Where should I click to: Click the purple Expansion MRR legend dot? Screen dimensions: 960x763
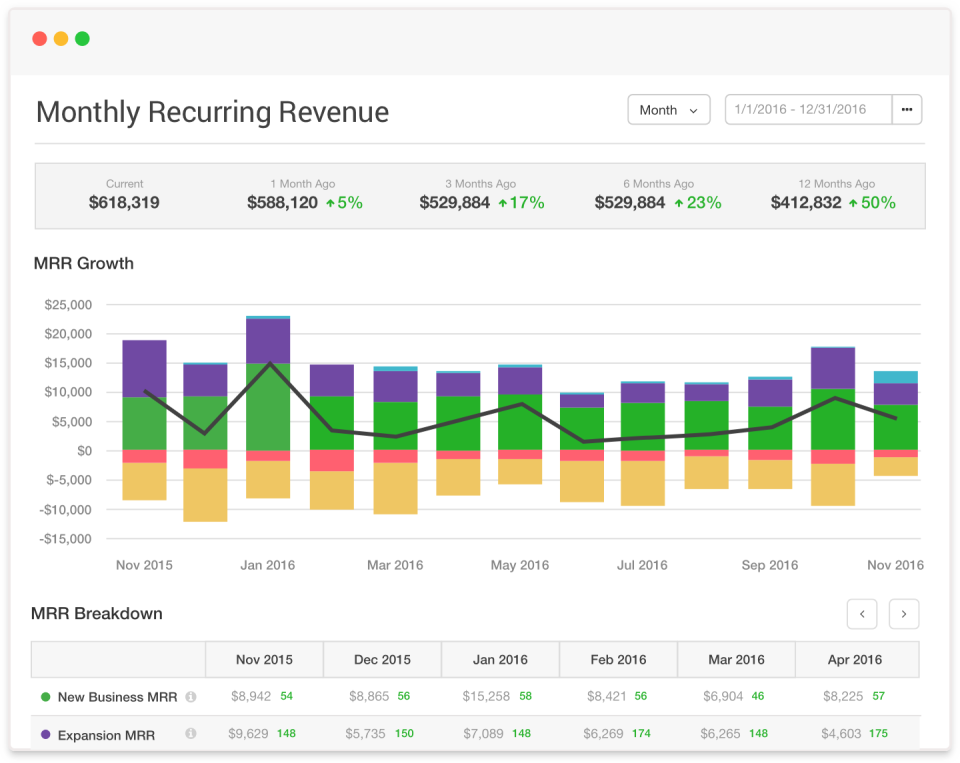[x=45, y=734]
